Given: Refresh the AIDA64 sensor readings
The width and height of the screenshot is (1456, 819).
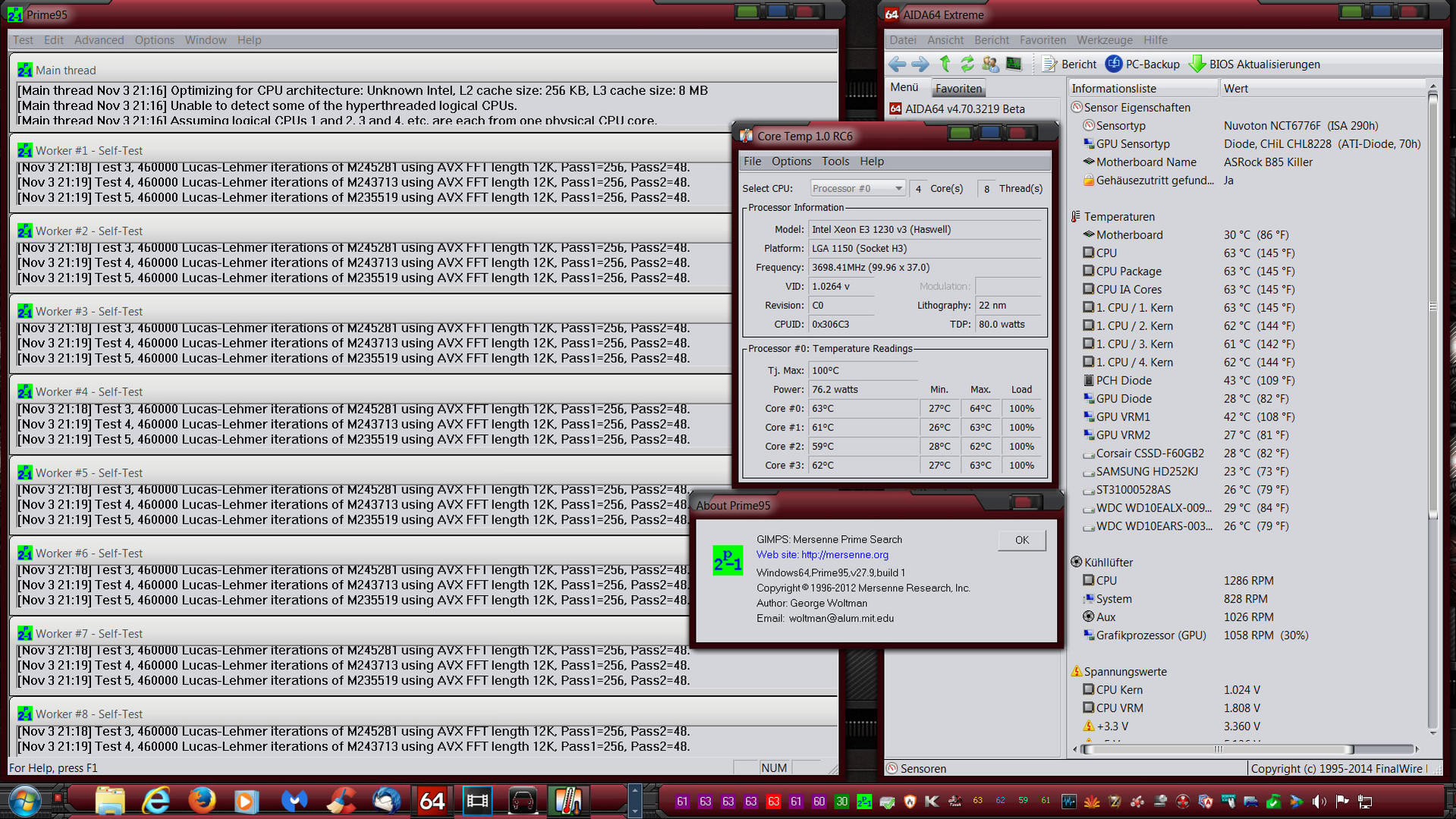Looking at the screenshot, I should tap(967, 65).
